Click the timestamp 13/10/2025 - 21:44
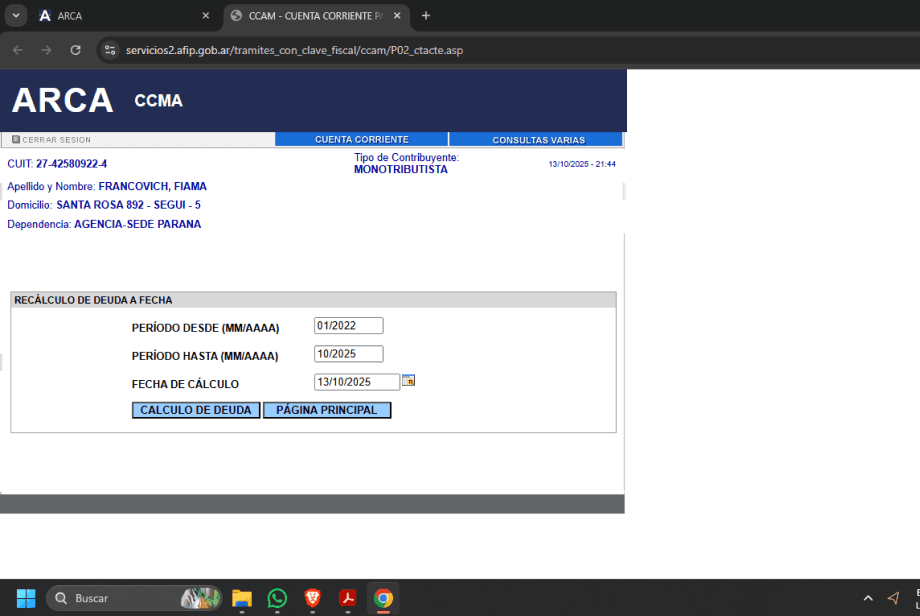 point(582,164)
